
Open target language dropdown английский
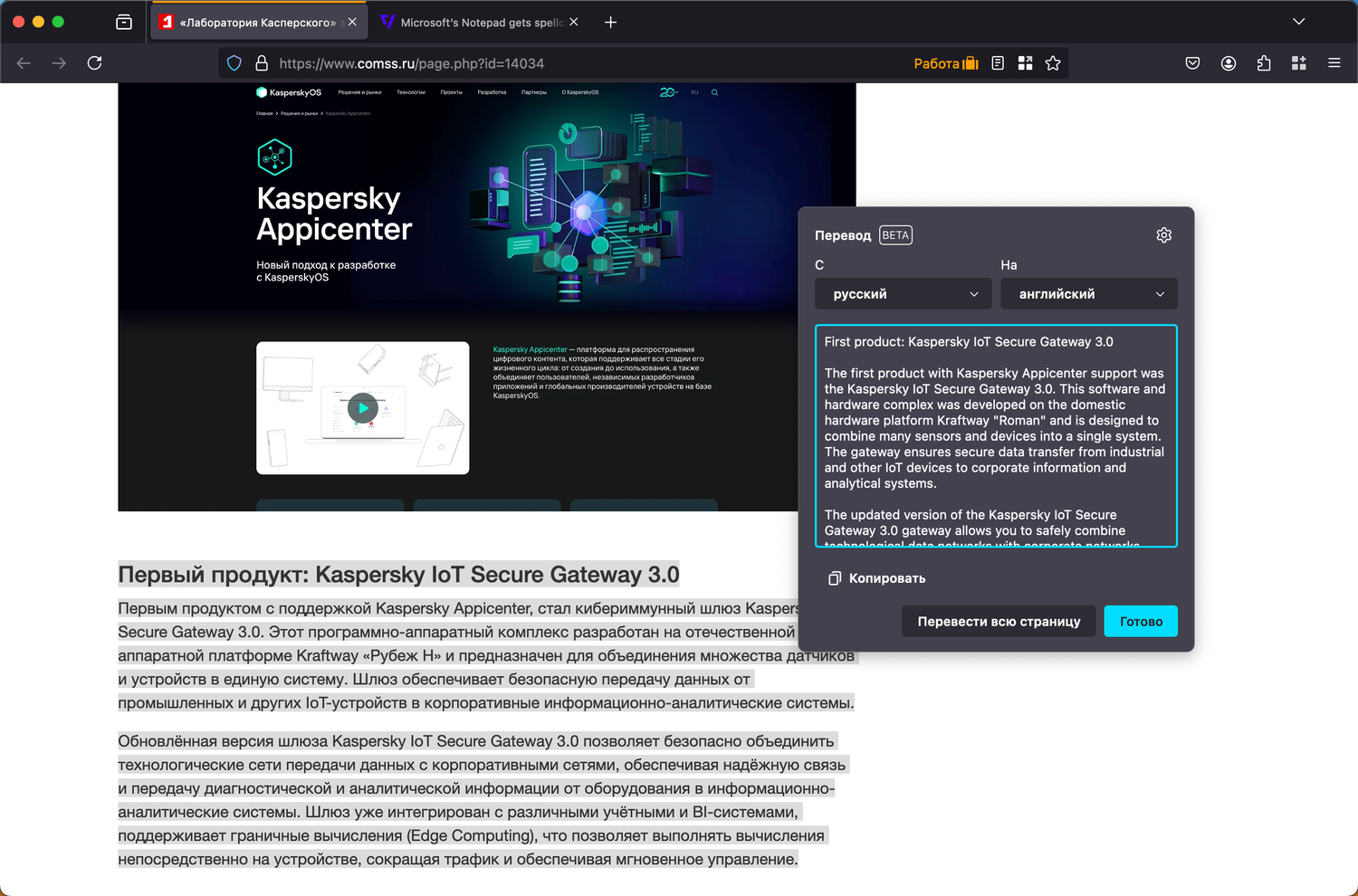point(1089,294)
